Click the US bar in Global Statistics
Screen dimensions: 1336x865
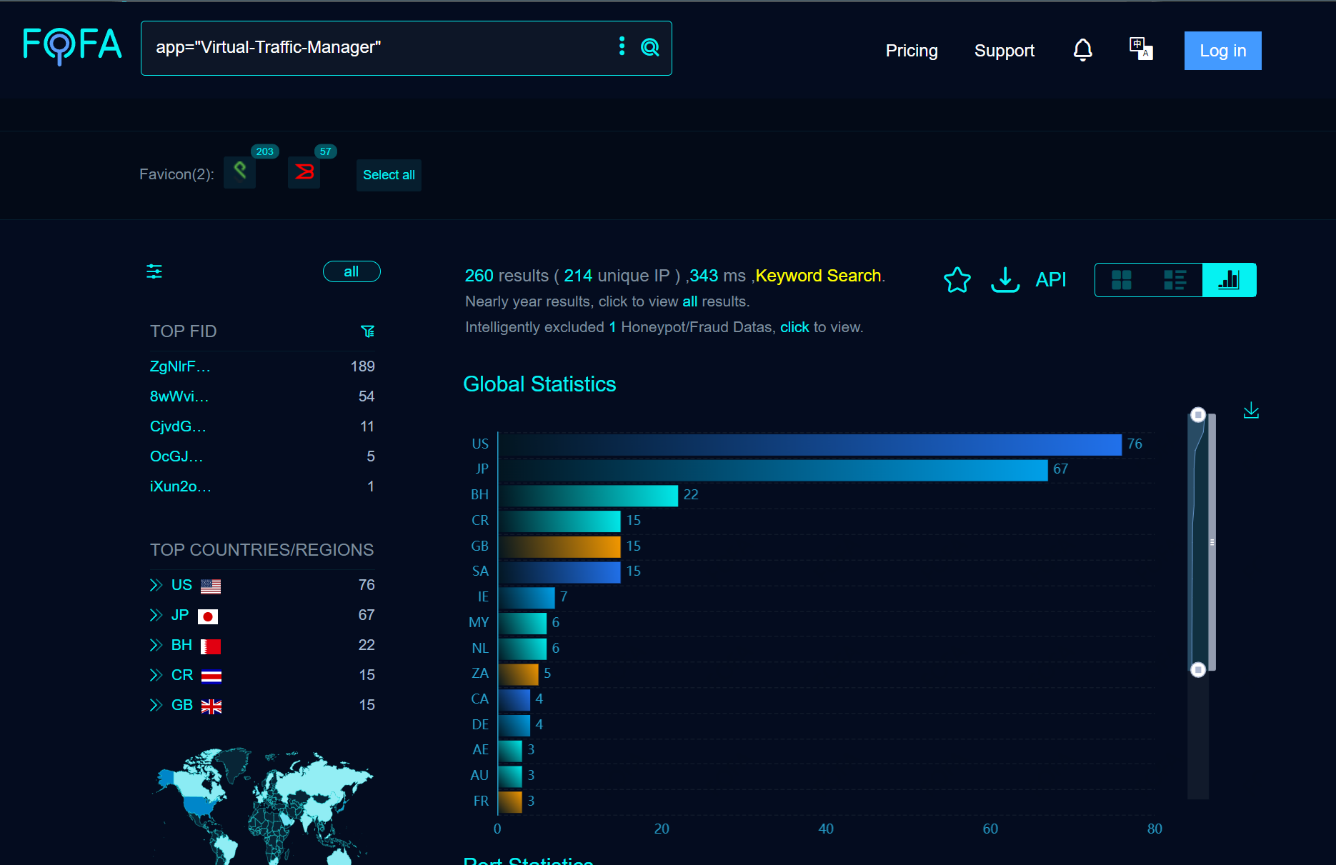pyautogui.click(x=810, y=444)
